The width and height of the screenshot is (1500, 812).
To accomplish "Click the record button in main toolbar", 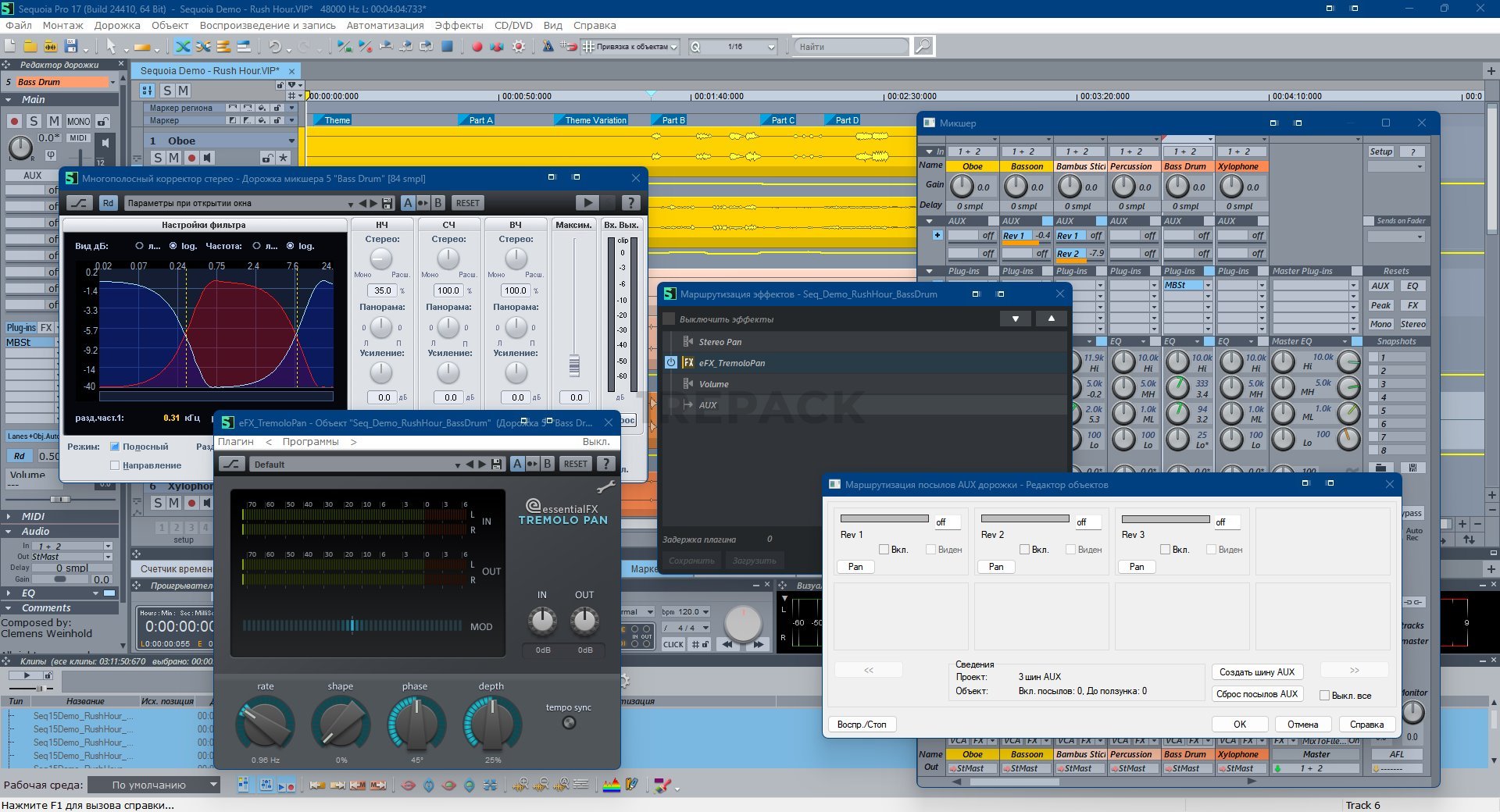I will (477, 47).
